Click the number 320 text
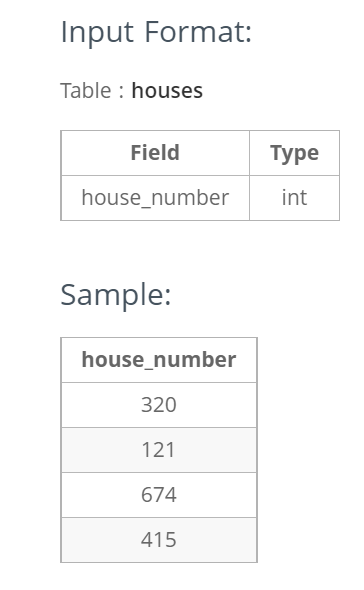364x590 pixels. coord(159,405)
